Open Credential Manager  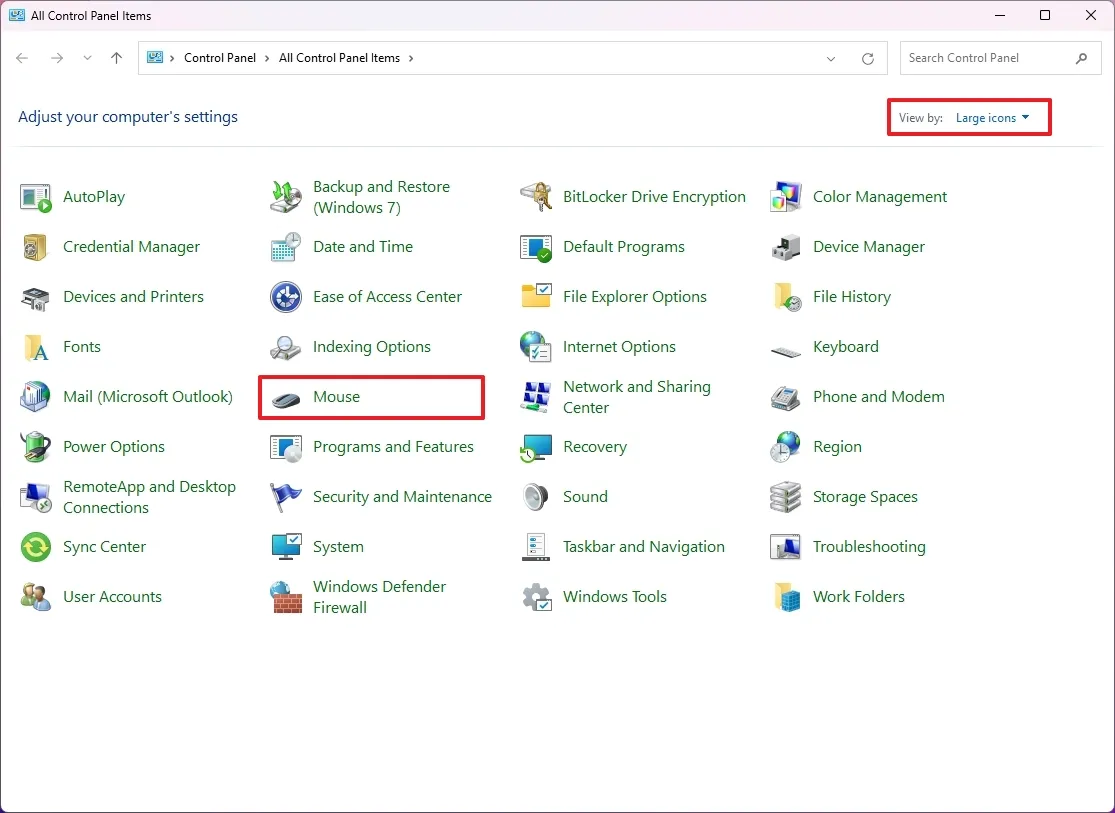[x=131, y=247]
